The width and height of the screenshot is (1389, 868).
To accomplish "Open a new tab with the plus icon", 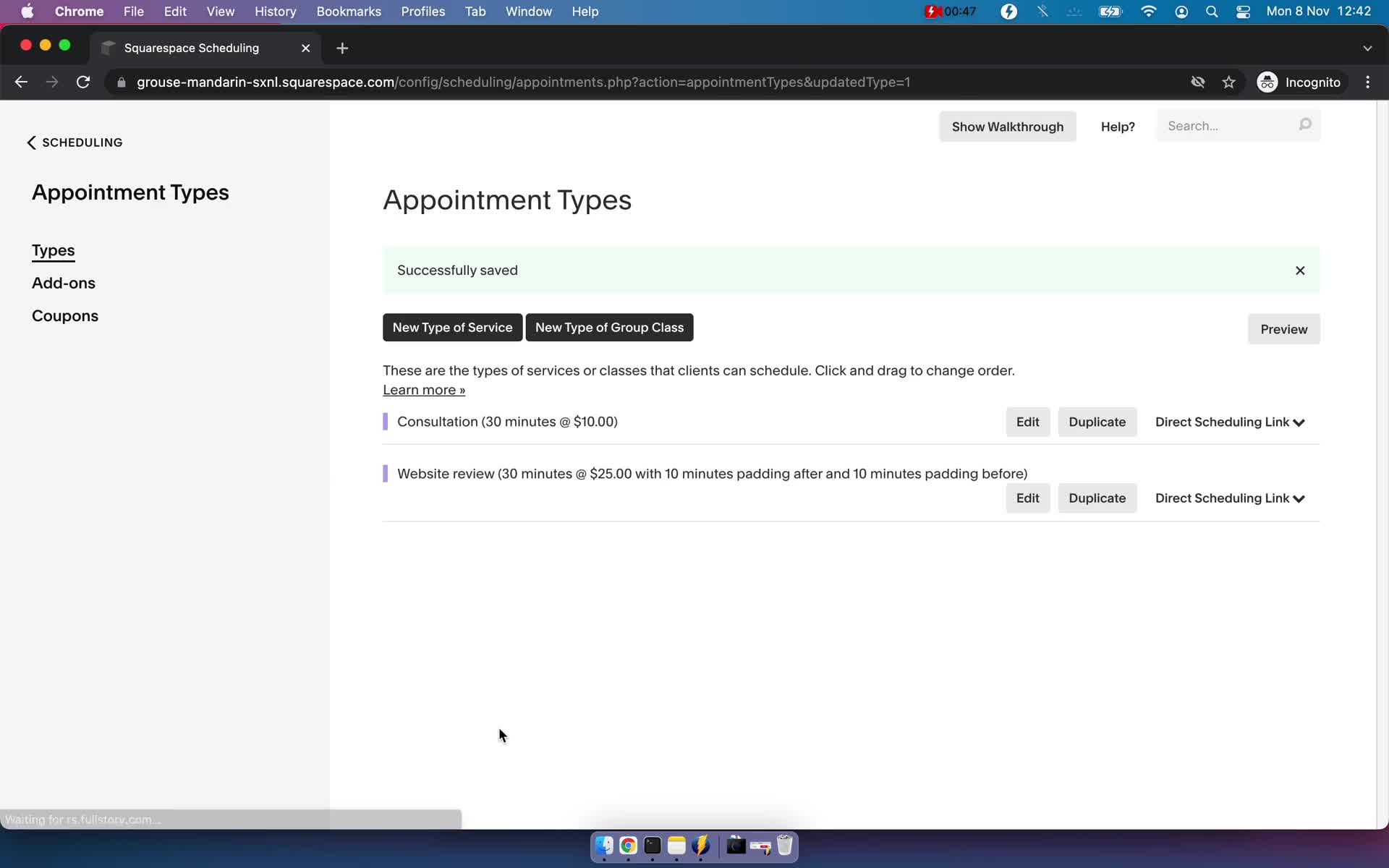I will [x=342, y=48].
